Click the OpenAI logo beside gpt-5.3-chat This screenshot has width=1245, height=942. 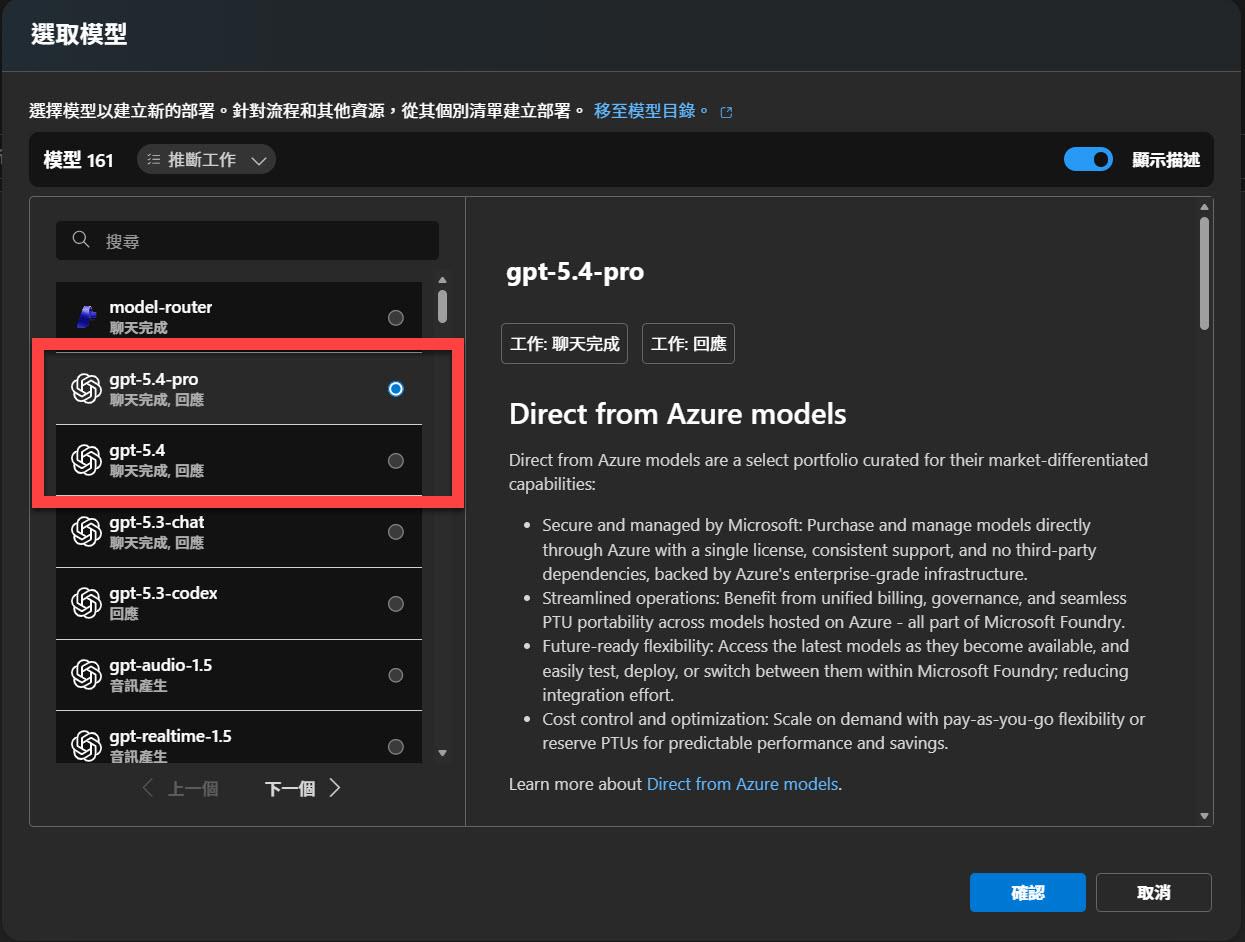[x=87, y=531]
